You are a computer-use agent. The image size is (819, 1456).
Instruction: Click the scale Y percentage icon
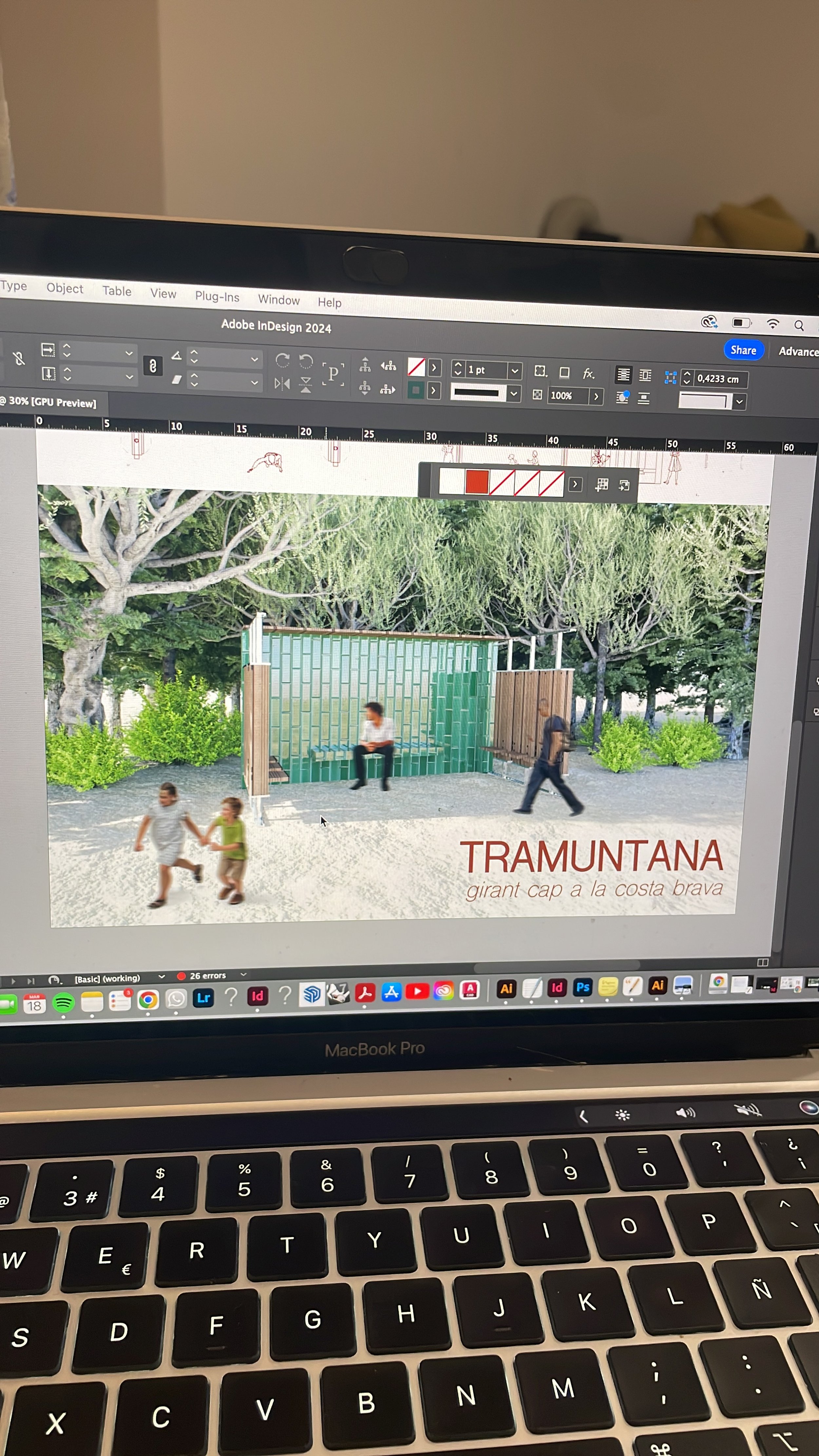[48, 374]
